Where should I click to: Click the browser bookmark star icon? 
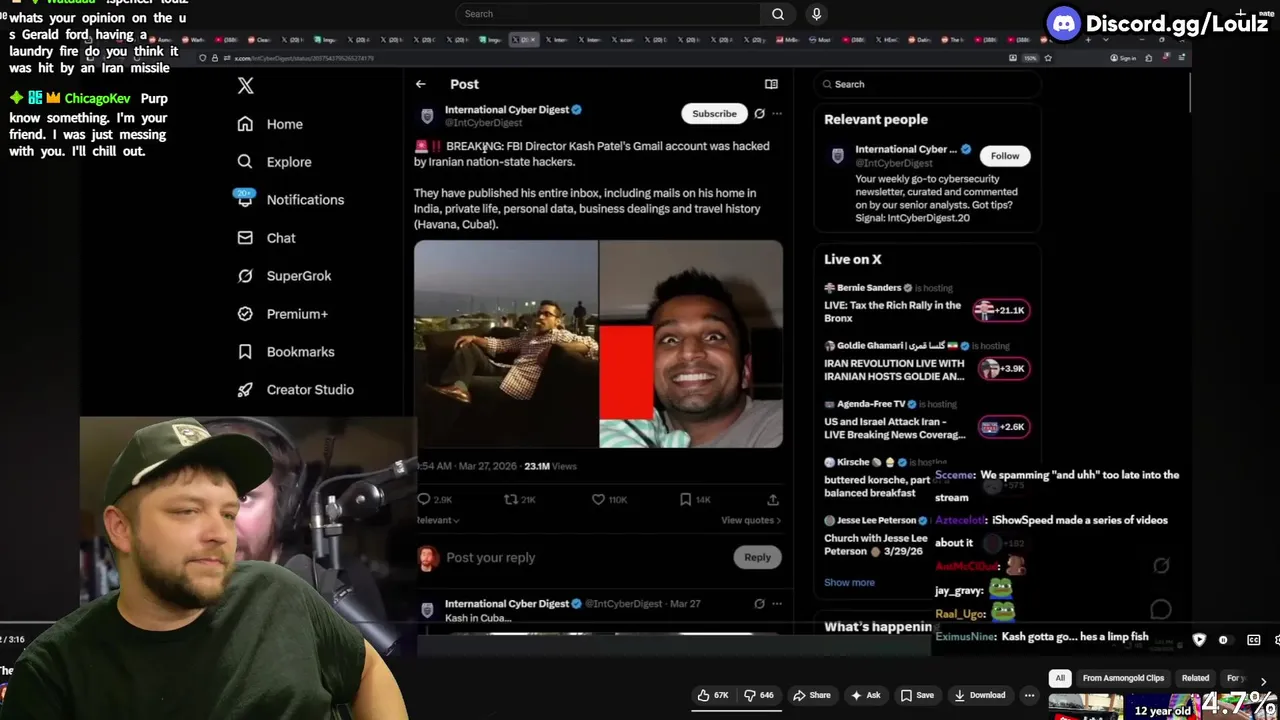pyautogui.click(x=1048, y=58)
